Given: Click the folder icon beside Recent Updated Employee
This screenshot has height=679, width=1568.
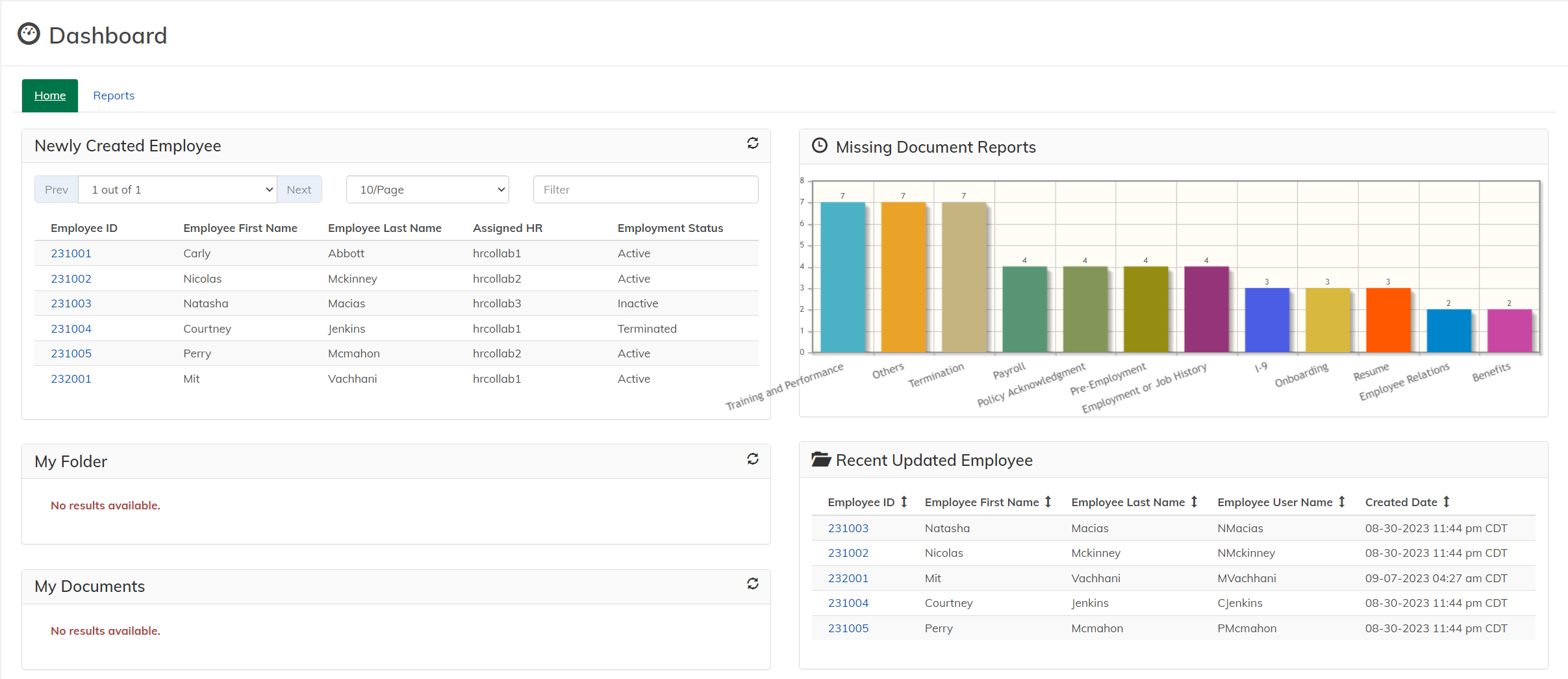Looking at the screenshot, I should click(x=821, y=459).
